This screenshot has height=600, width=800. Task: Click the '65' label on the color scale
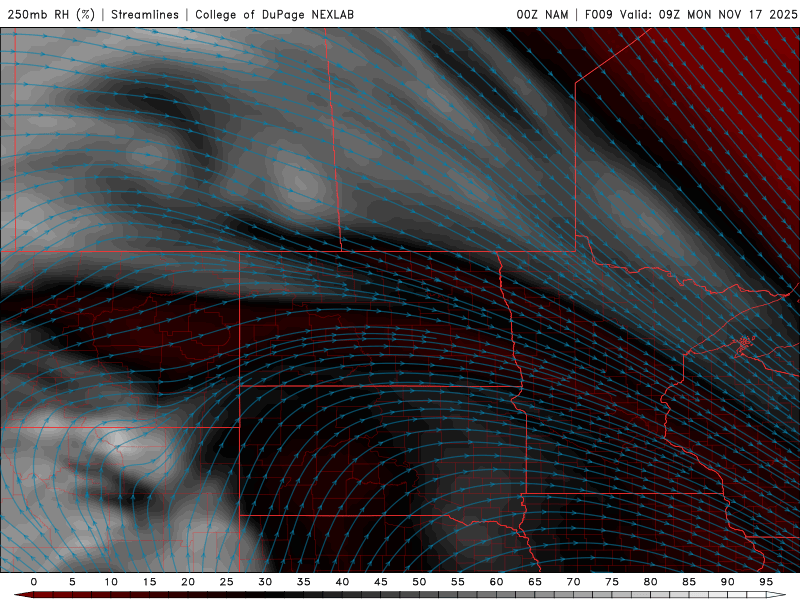point(535,582)
